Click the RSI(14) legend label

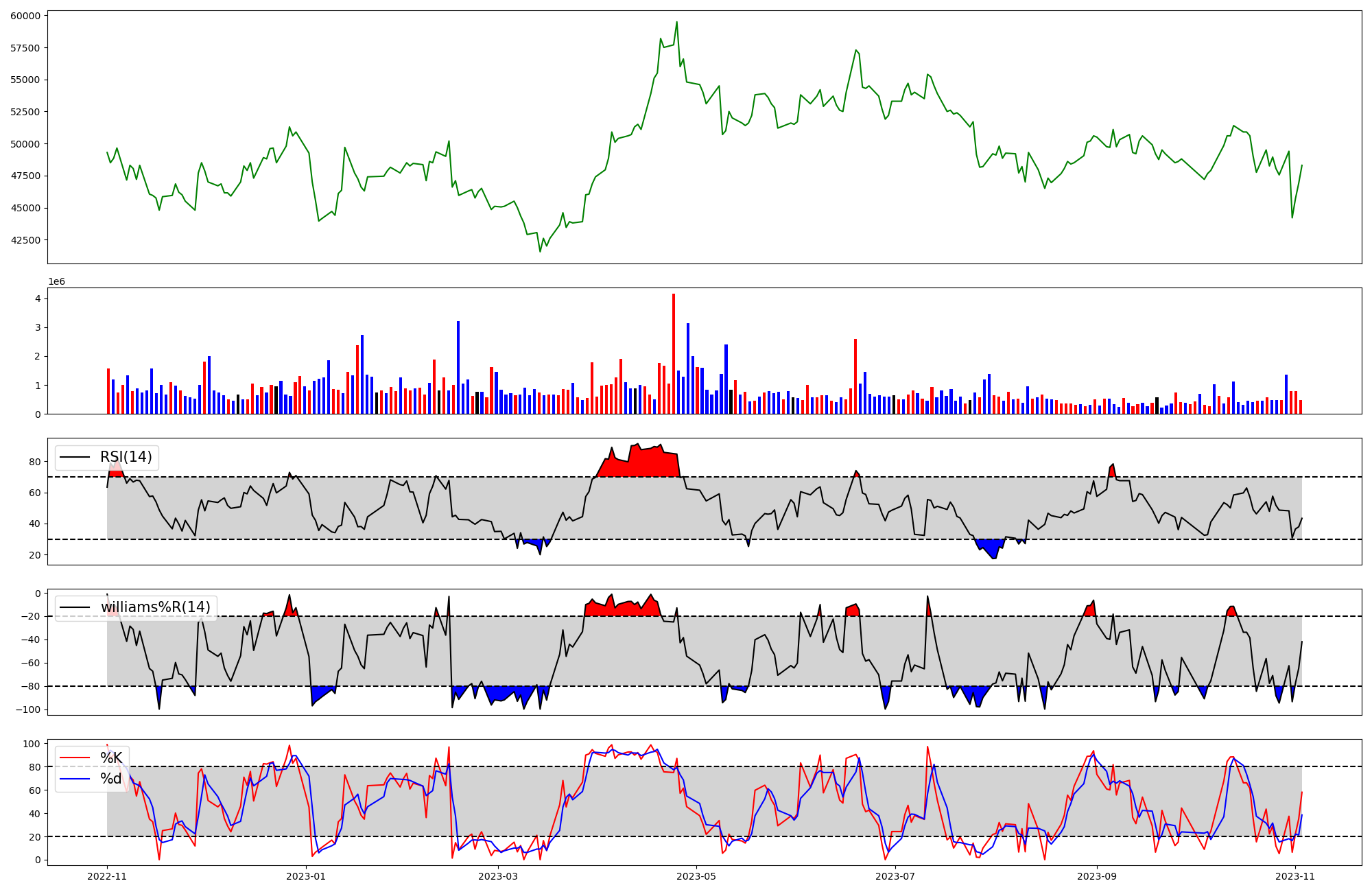pos(126,457)
